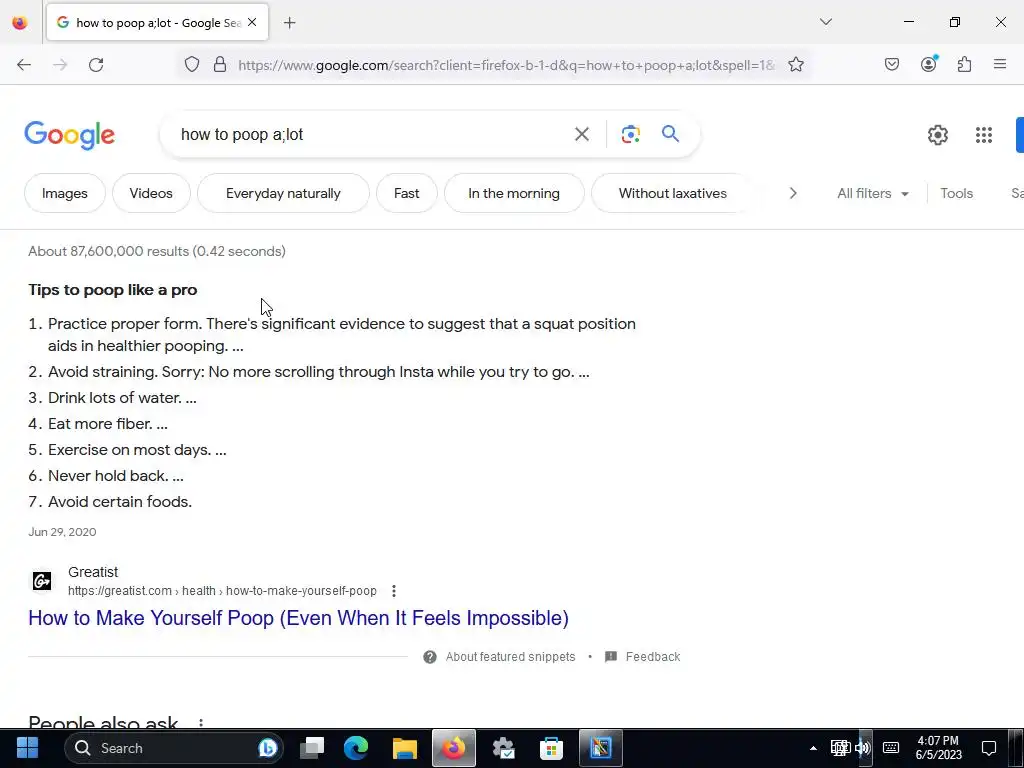Search by image with Google Lens icon
Image resolution: width=1024 pixels, height=768 pixels.
click(x=630, y=135)
